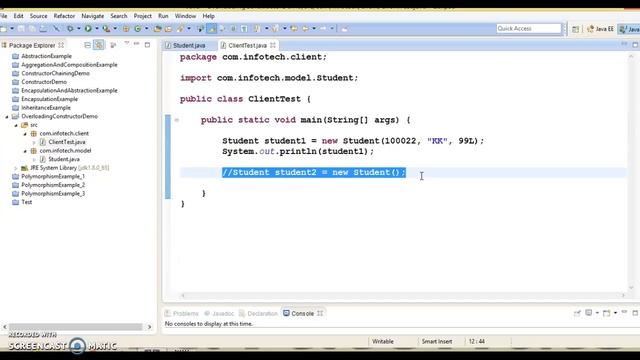Screen dimensions: 640x360
Task: Select Student.java in Package Explorer
Action: tap(64, 159)
